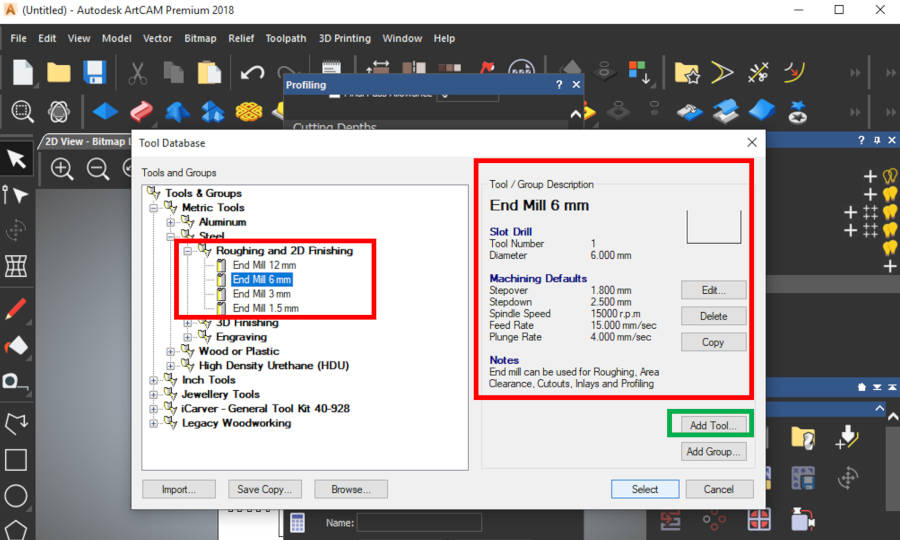Click the Import... button
This screenshot has height=540, width=900.
179,490
